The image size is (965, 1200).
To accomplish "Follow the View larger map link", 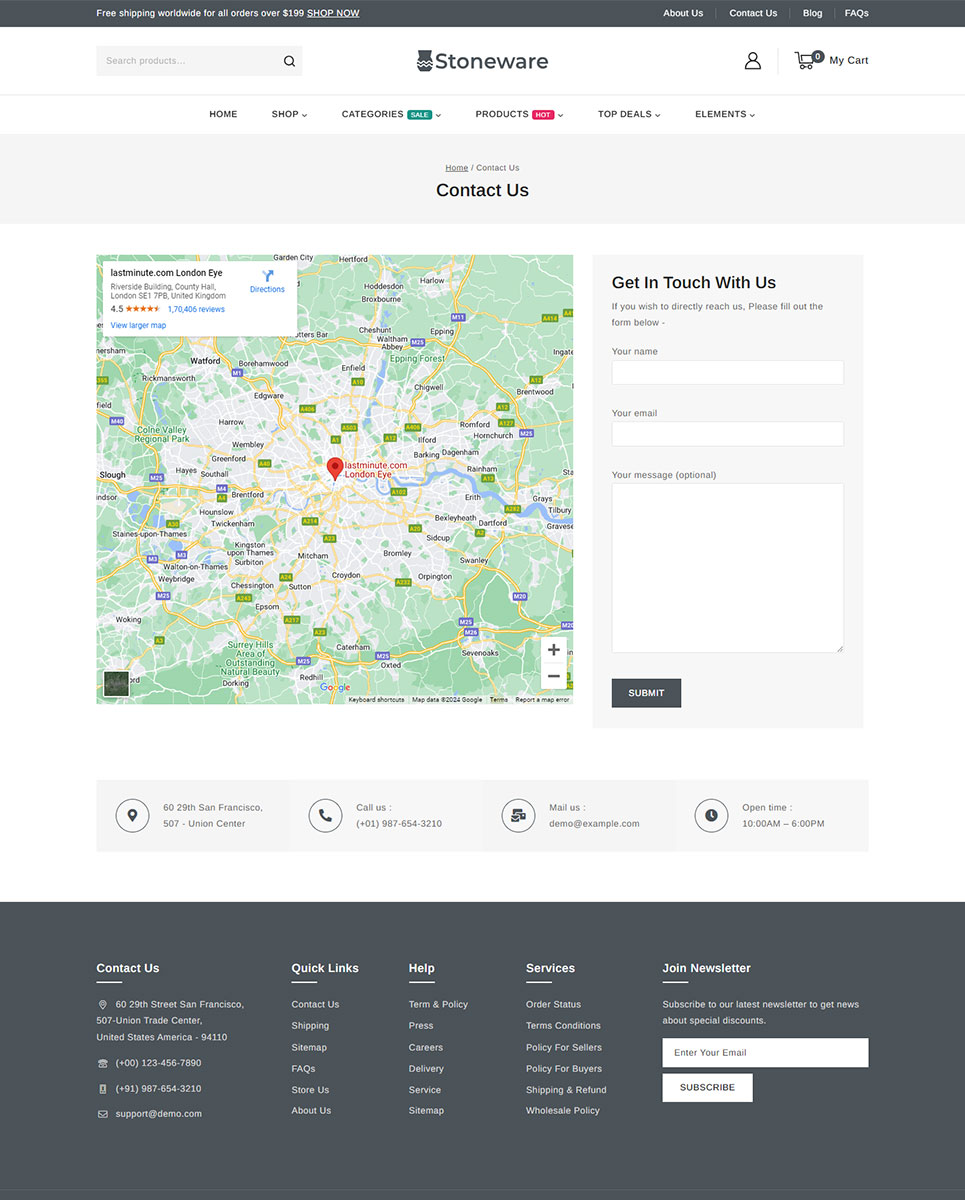I will 138,325.
